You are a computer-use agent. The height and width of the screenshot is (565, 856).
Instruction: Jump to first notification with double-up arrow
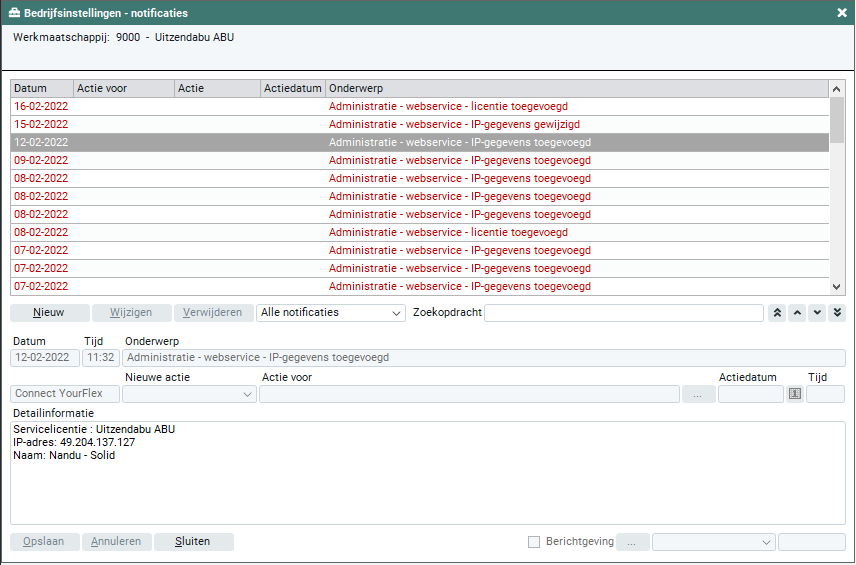click(x=777, y=313)
